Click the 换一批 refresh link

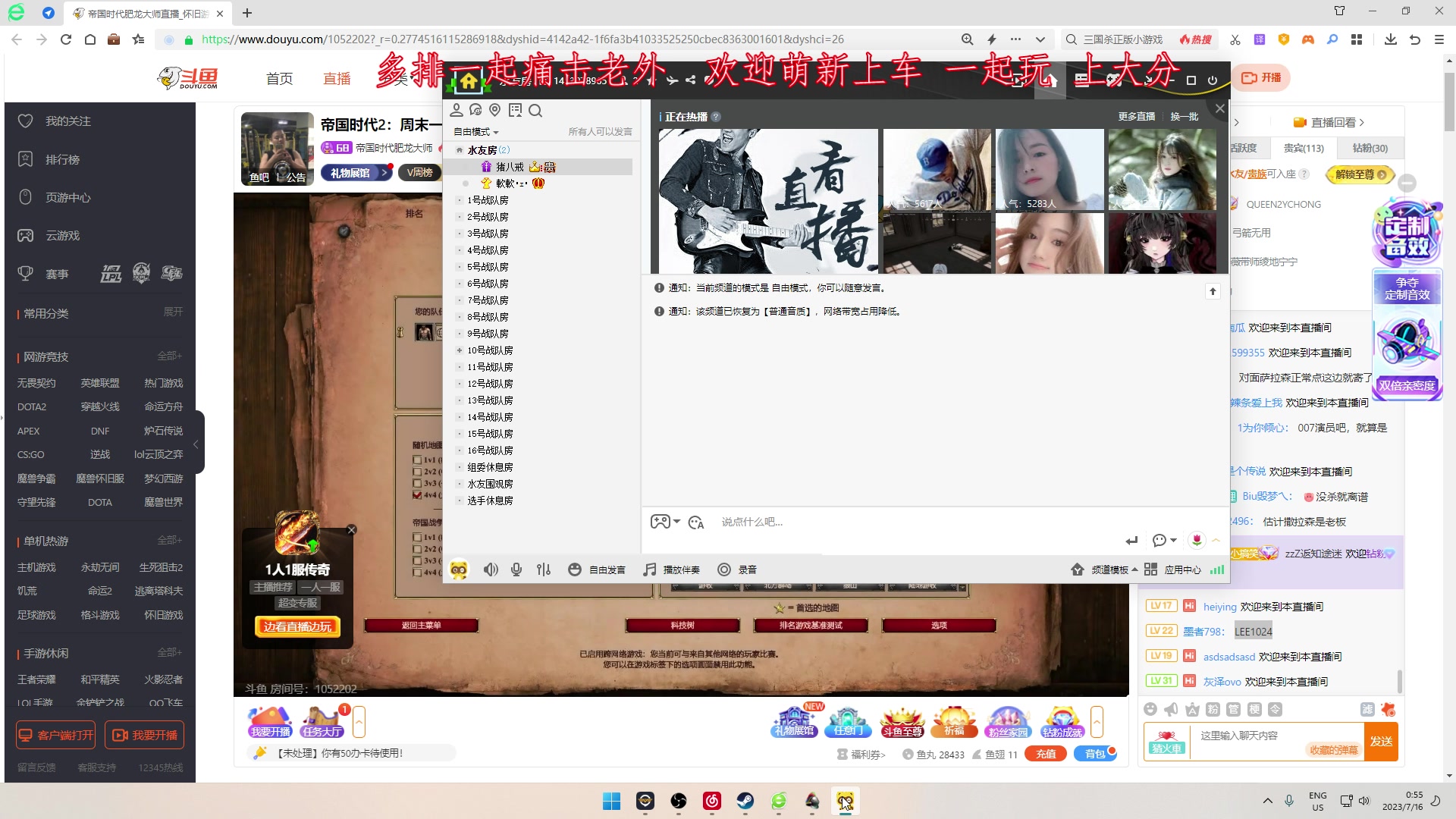(x=1184, y=117)
